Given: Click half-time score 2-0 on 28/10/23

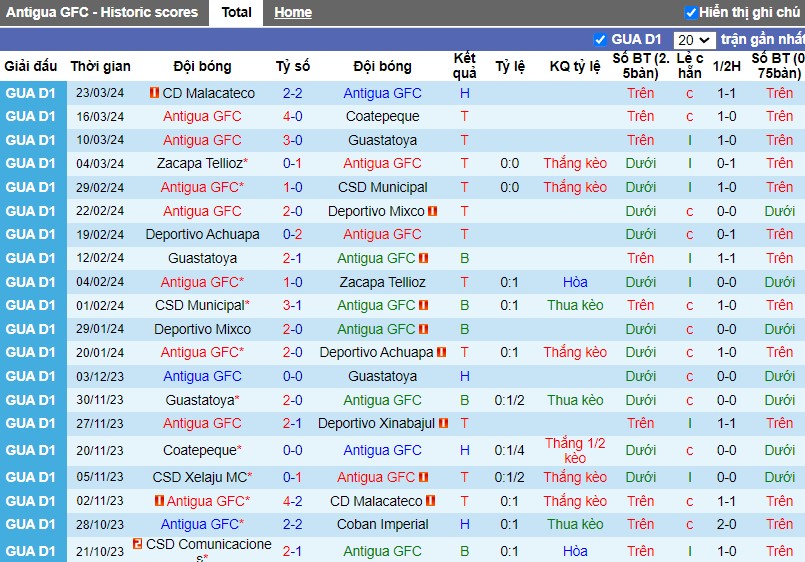Looking at the screenshot, I should pyautogui.click(x=726, y=525).
